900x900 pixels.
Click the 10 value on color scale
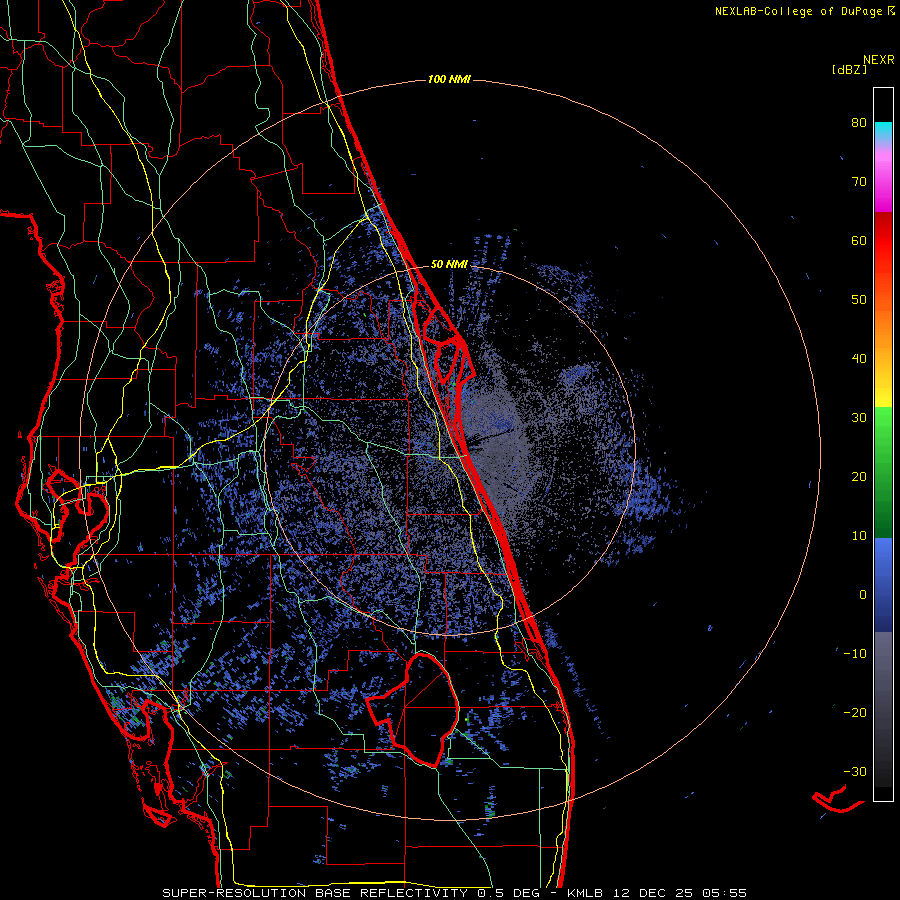pyautogui.click(x=859, y=536)
